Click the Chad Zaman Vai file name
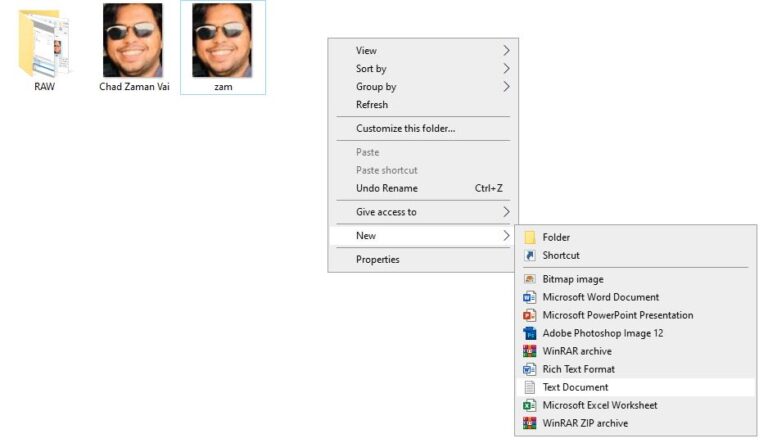 point(134,87)
